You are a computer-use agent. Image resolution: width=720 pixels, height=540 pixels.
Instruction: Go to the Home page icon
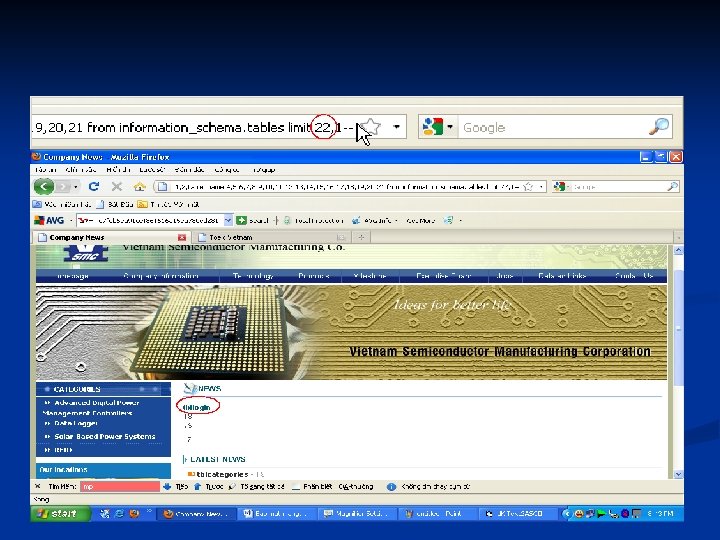[x=140, y=186]
